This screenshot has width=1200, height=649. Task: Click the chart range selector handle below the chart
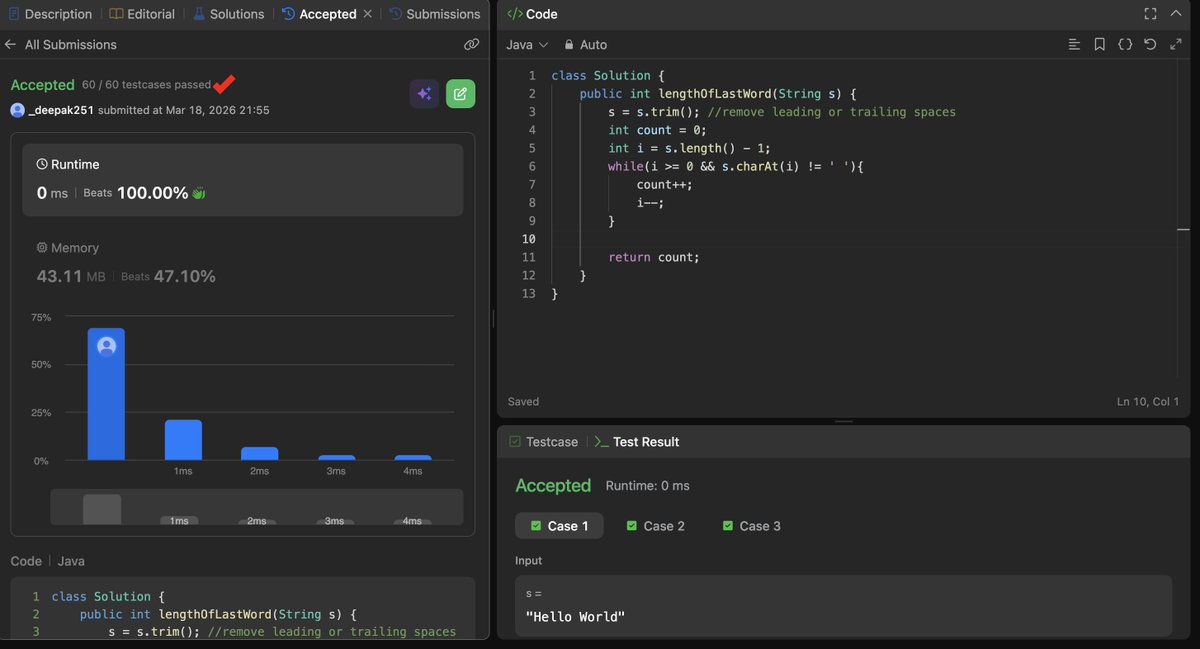102,509
